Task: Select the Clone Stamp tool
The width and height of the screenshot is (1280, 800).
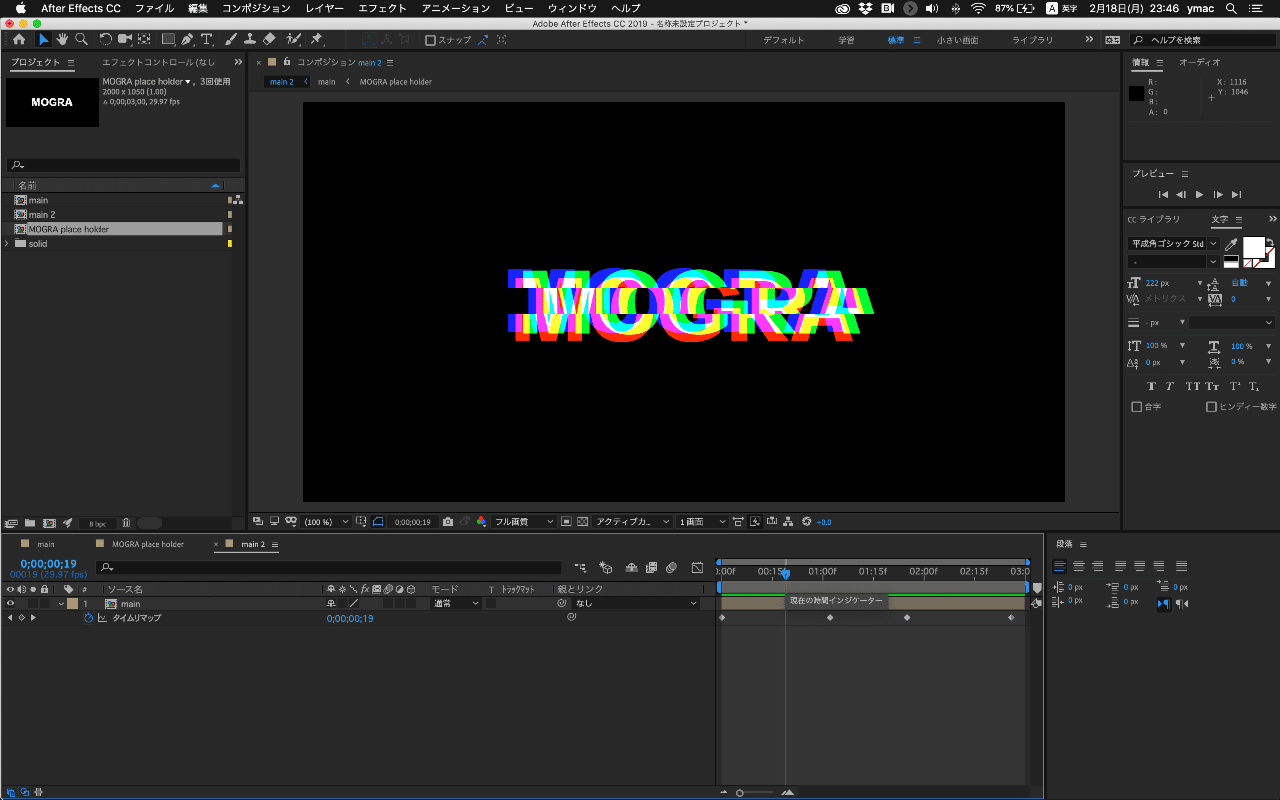Action: click(249, 39)
